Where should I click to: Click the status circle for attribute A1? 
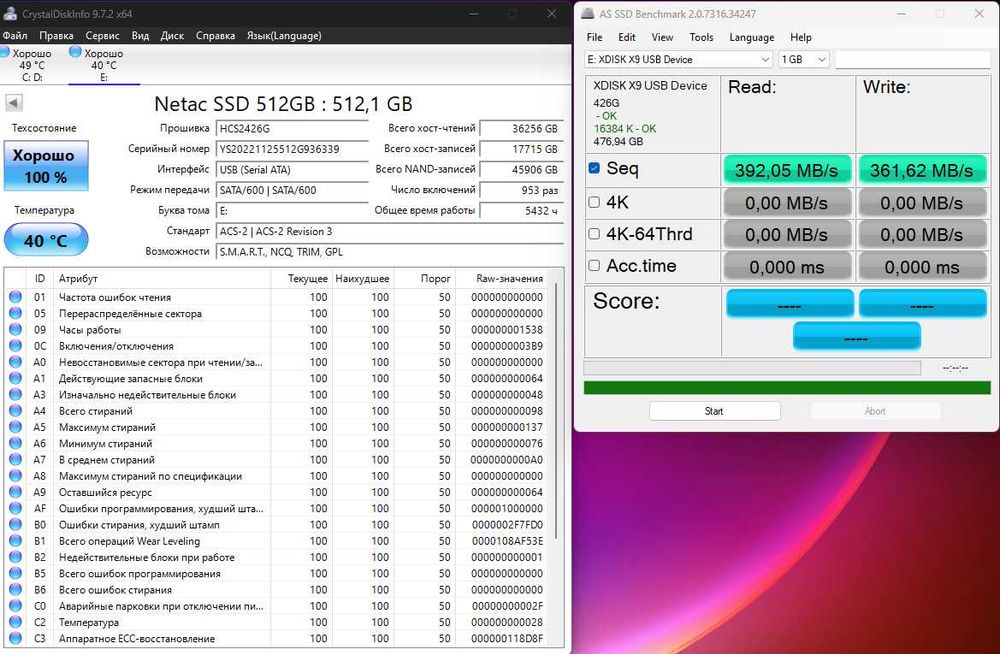tap(15, 378)
